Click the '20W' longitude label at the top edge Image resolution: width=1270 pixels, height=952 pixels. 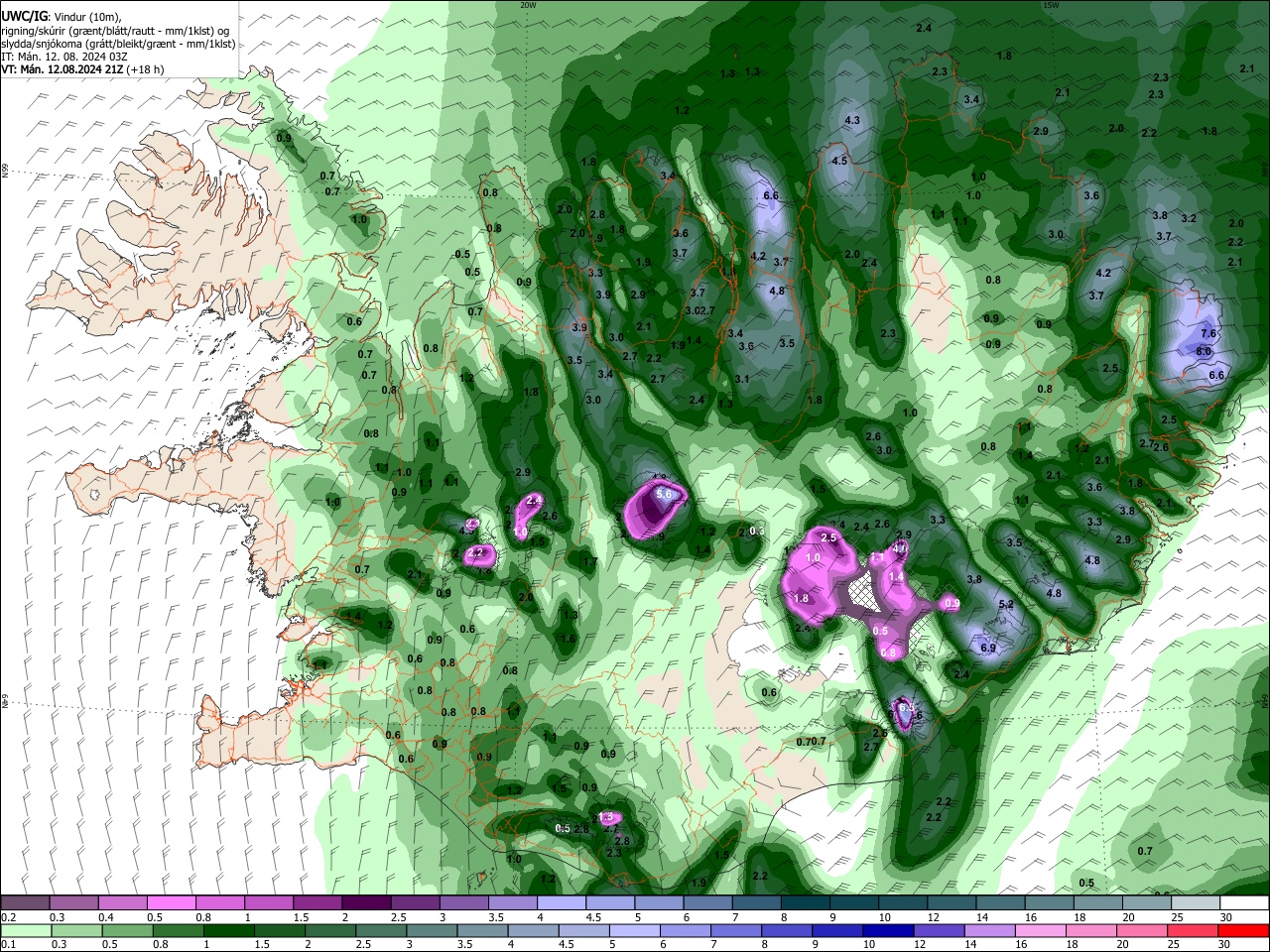coord(528,5)
